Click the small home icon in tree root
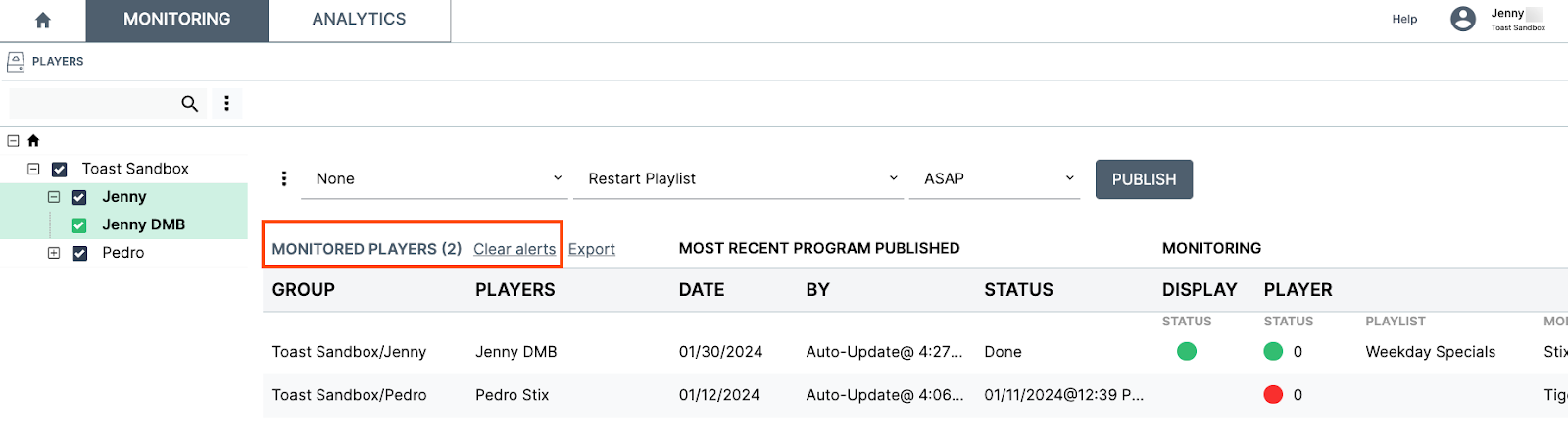 (33, 140)
